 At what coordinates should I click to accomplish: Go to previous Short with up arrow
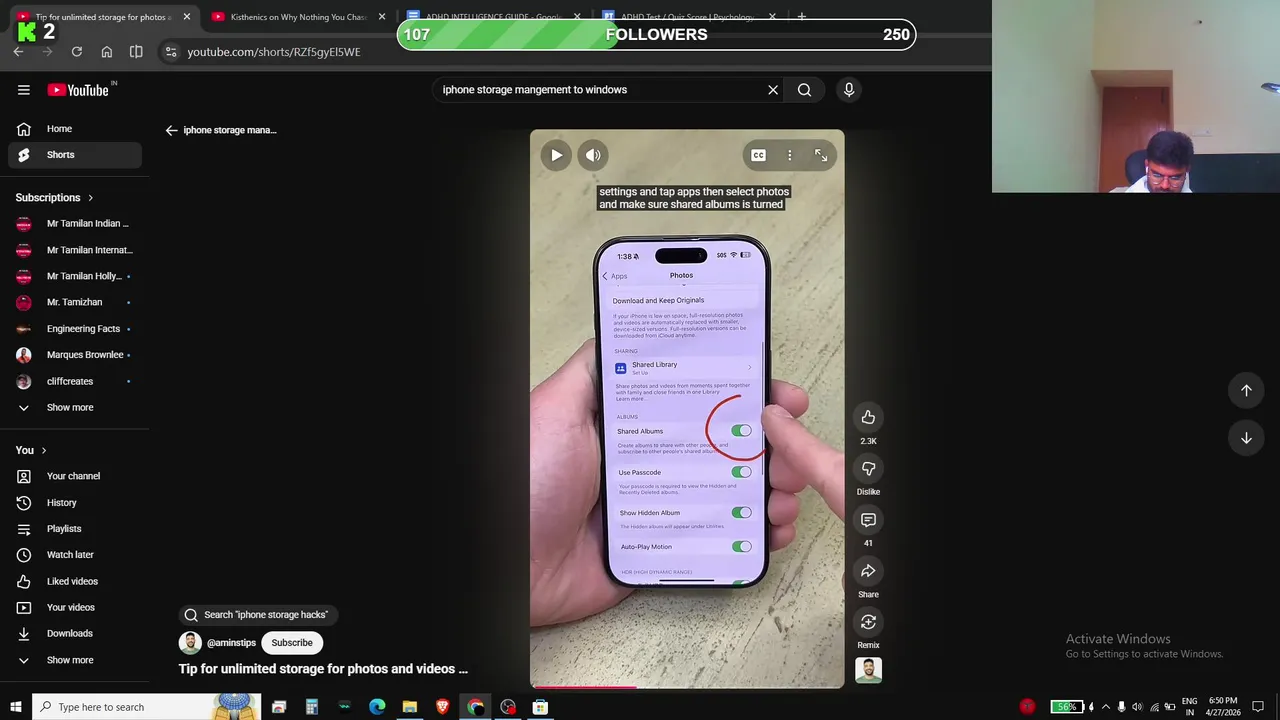[1246, 390]
